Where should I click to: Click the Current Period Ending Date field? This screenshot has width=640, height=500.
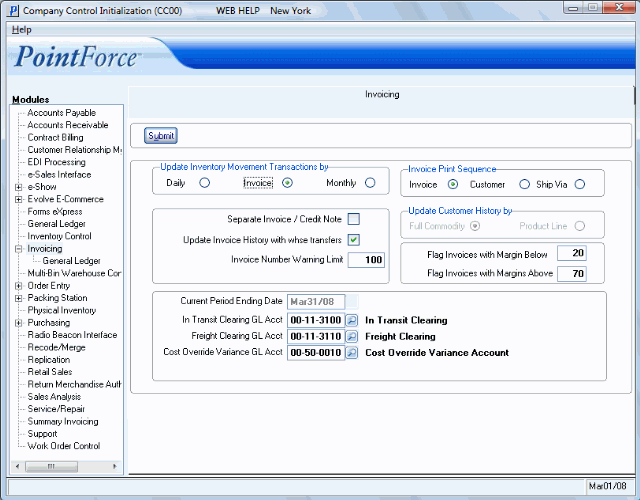[x=316, y=302]
